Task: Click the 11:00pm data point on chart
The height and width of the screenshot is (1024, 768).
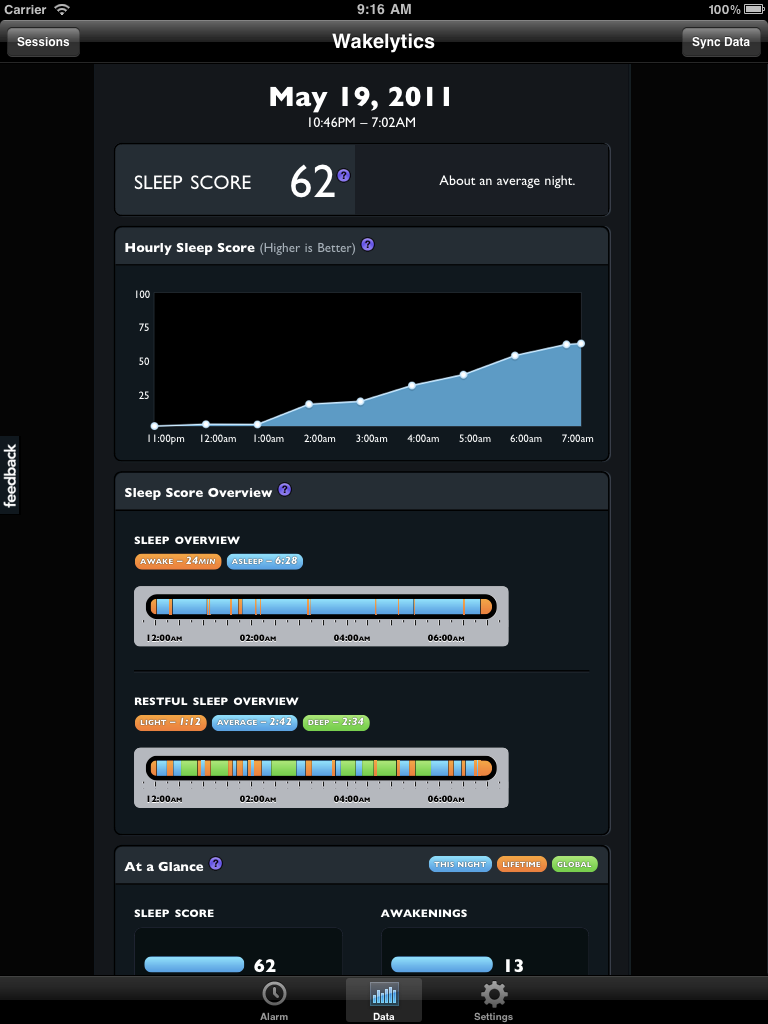Action: click(155, 426)
